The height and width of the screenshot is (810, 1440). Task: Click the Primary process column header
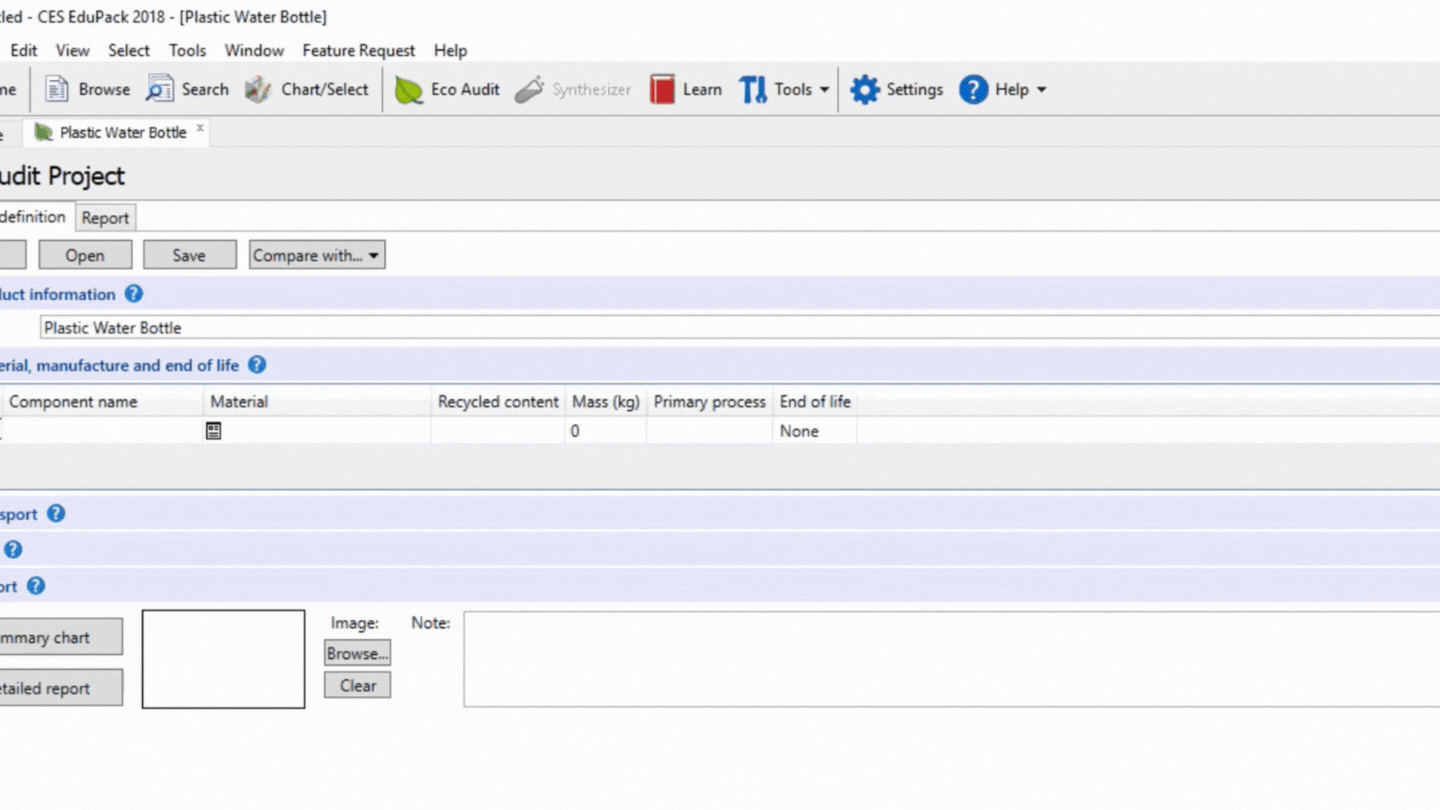pyautogui.click(x=709, y=402)
